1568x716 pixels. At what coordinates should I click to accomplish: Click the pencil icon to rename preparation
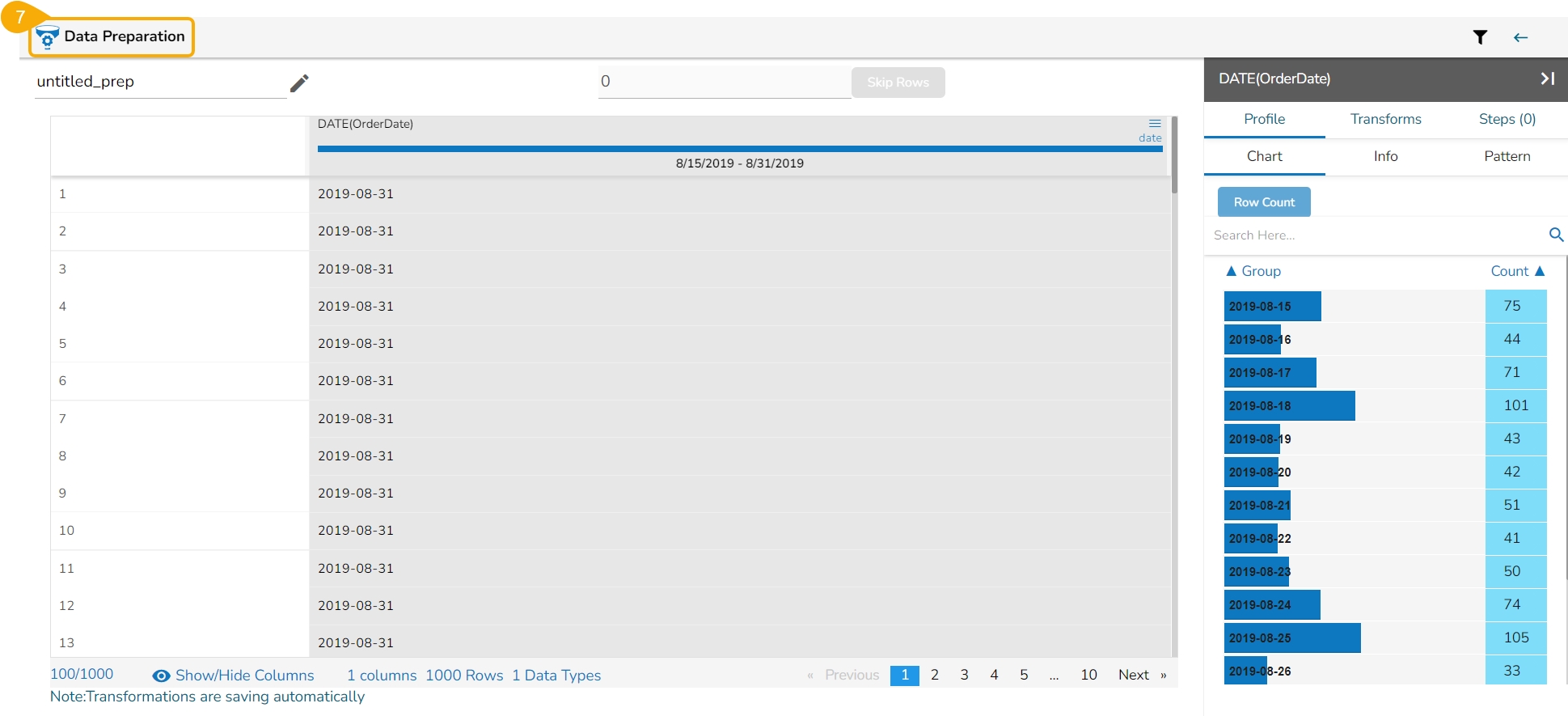click(x=299, y=83)
